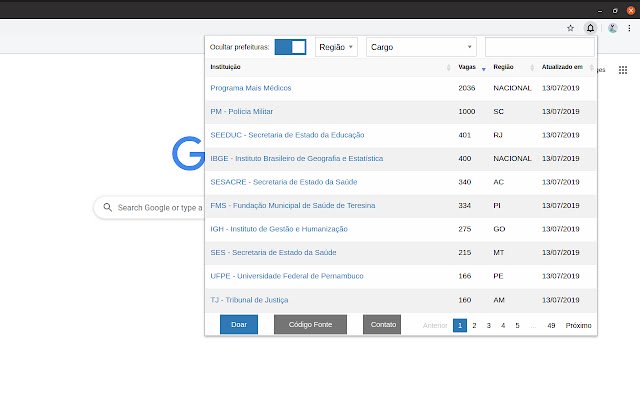
Task: Jump to page 49 in pagination
Action: click(551, 325)
